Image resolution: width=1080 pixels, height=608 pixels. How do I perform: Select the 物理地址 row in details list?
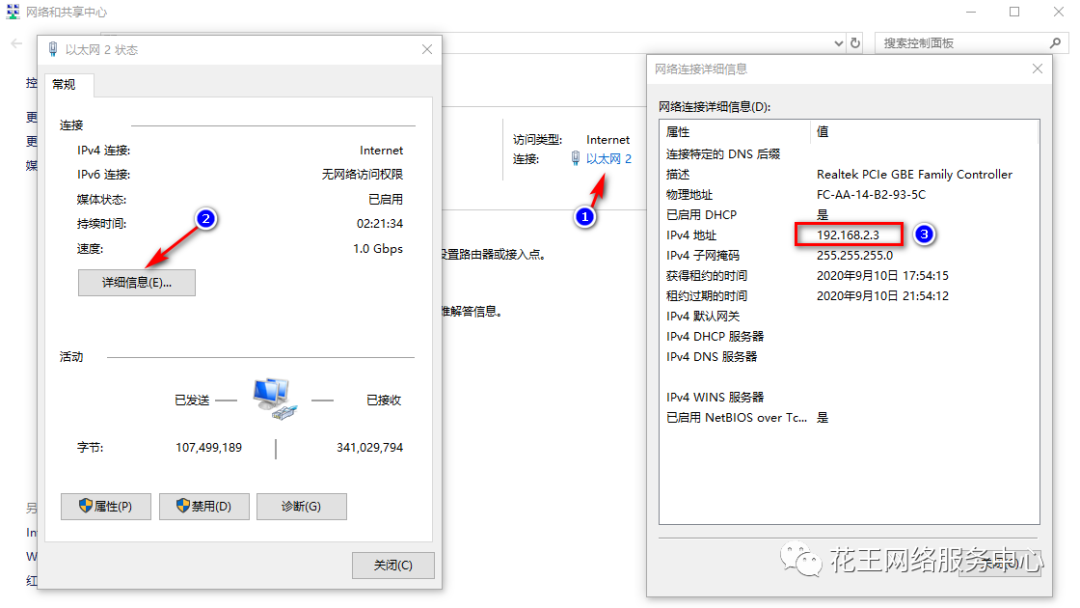(x=849, y=194)
